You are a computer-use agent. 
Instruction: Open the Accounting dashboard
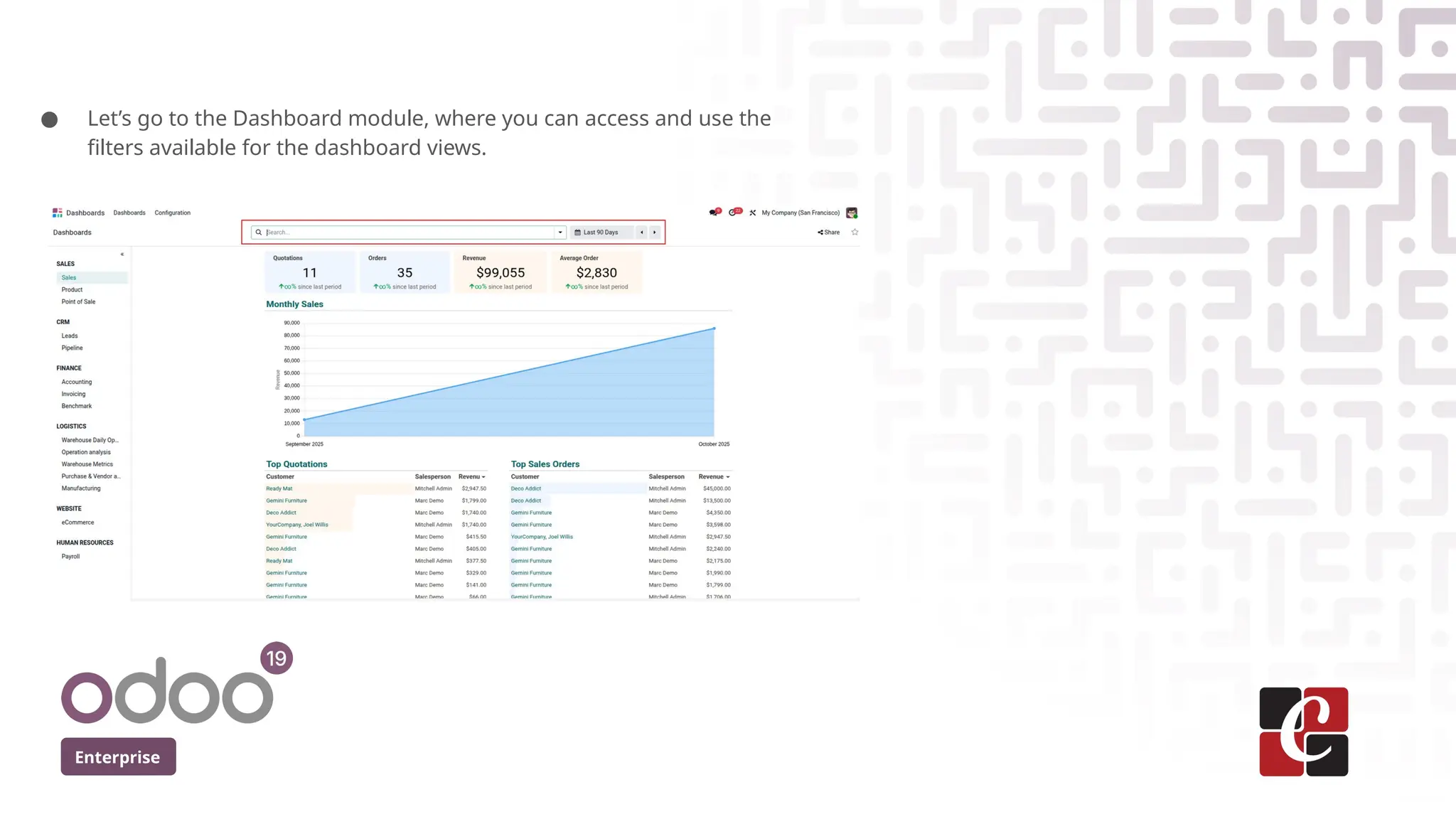pos(77,382)
